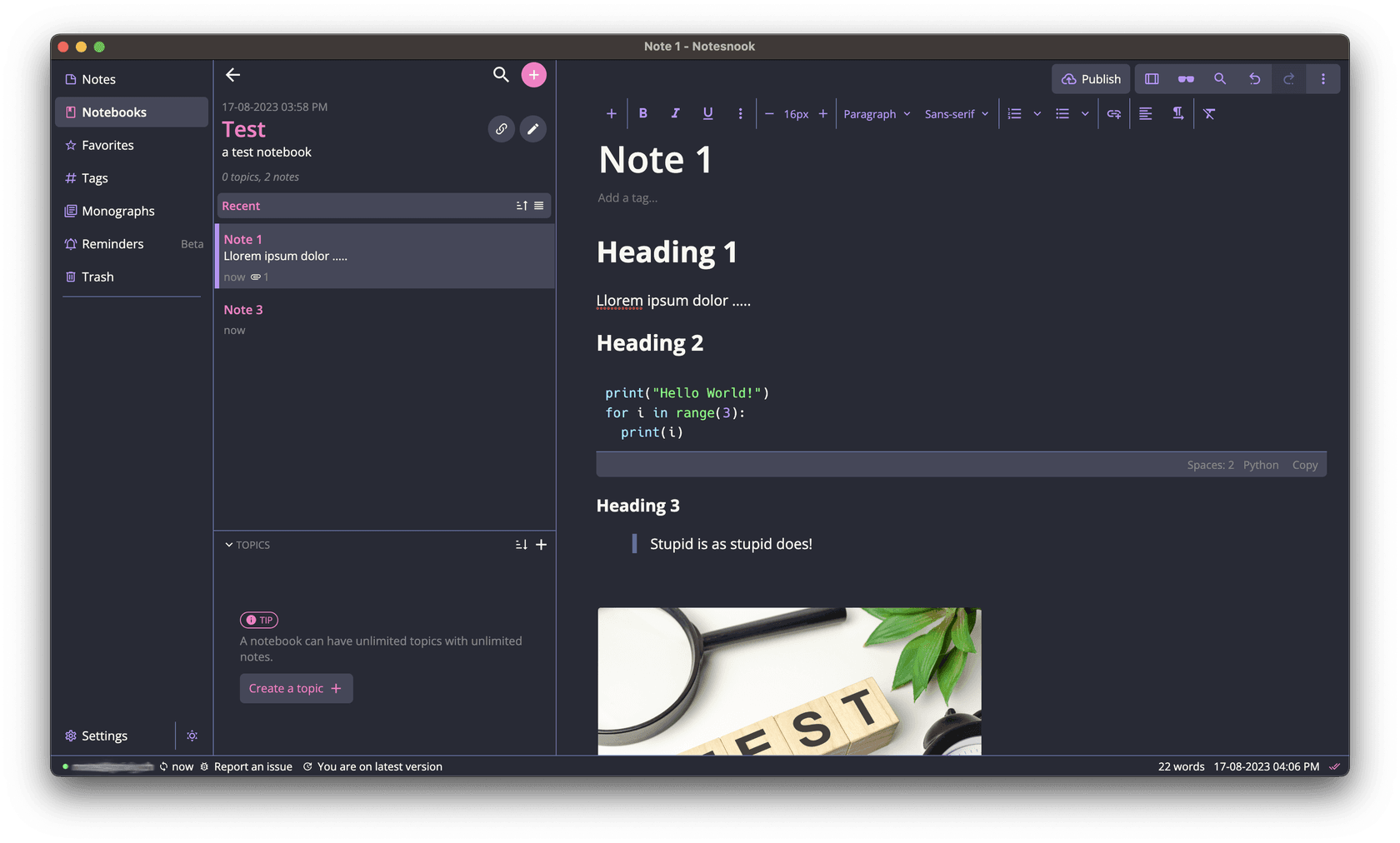
Task: Open the editor's more options menu
Action: [x=1323, y=79]
